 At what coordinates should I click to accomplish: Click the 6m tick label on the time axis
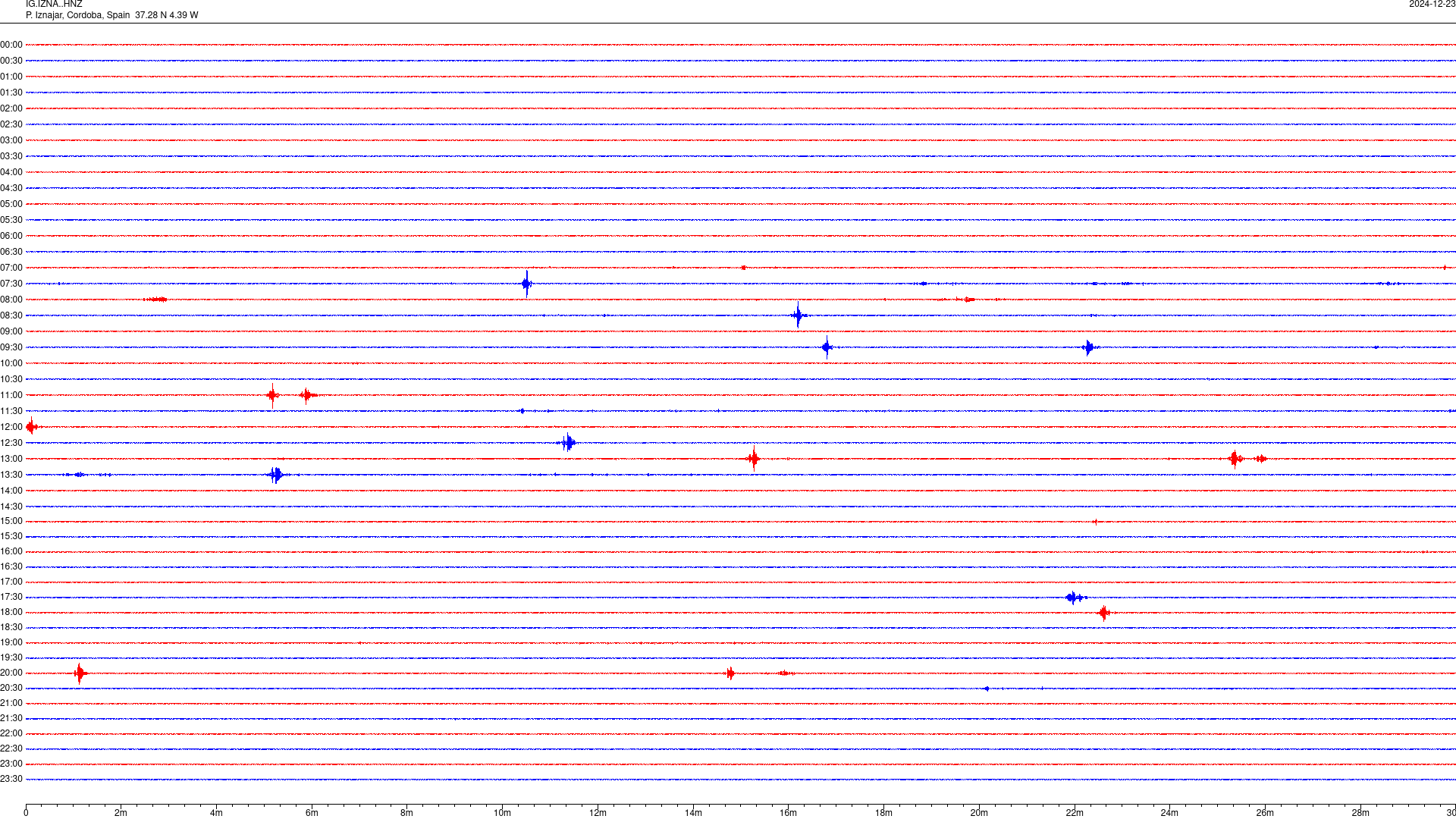pos(312,813)
